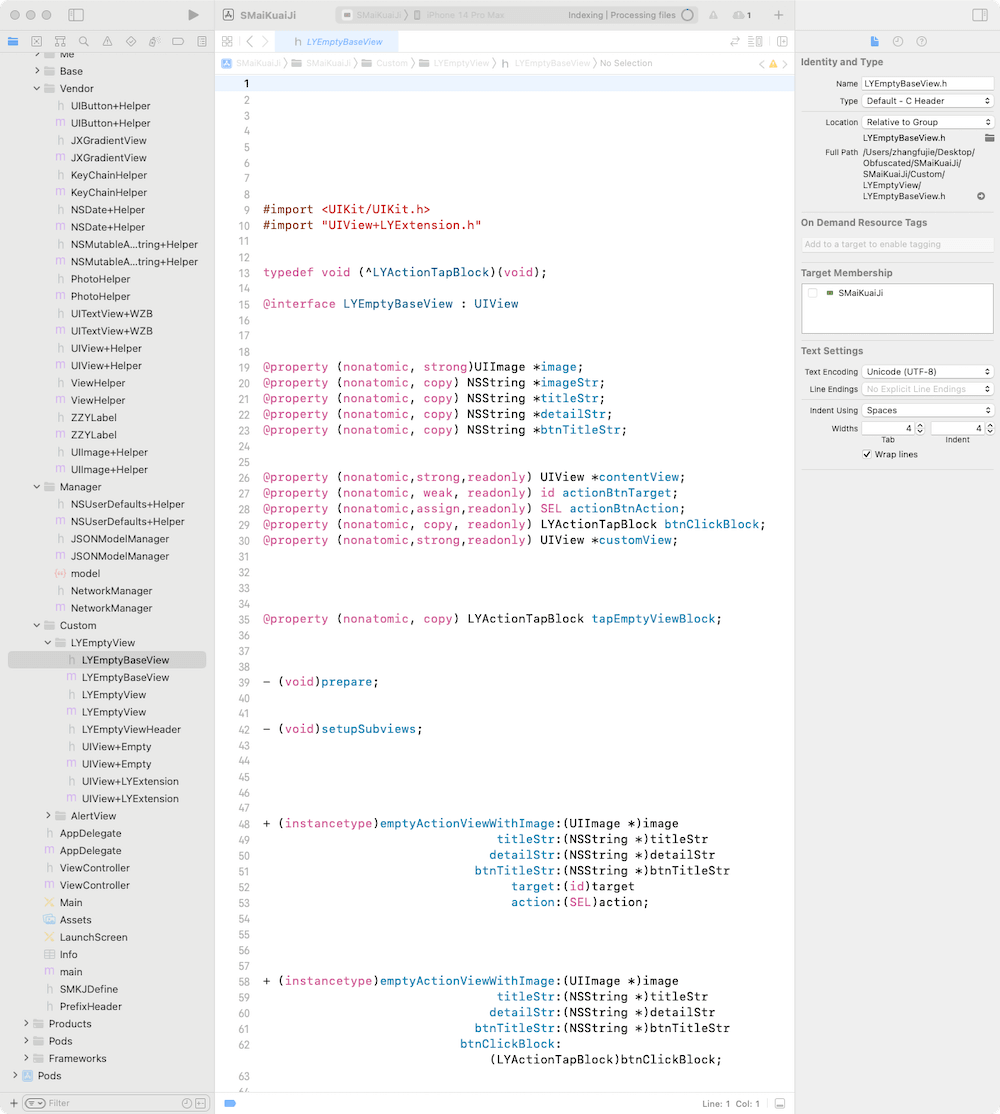The image size is (1000, 1114).
Task: Open the Test navigator
Action: (131, 41)
